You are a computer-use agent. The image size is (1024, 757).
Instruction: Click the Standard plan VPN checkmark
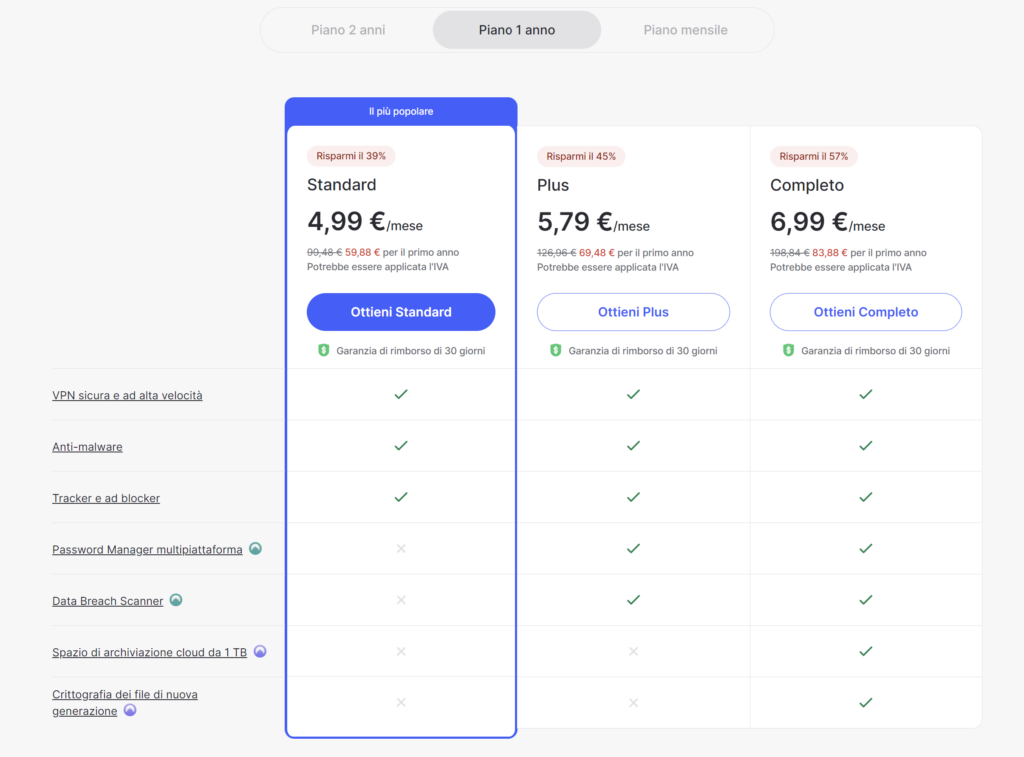(401, 394)
